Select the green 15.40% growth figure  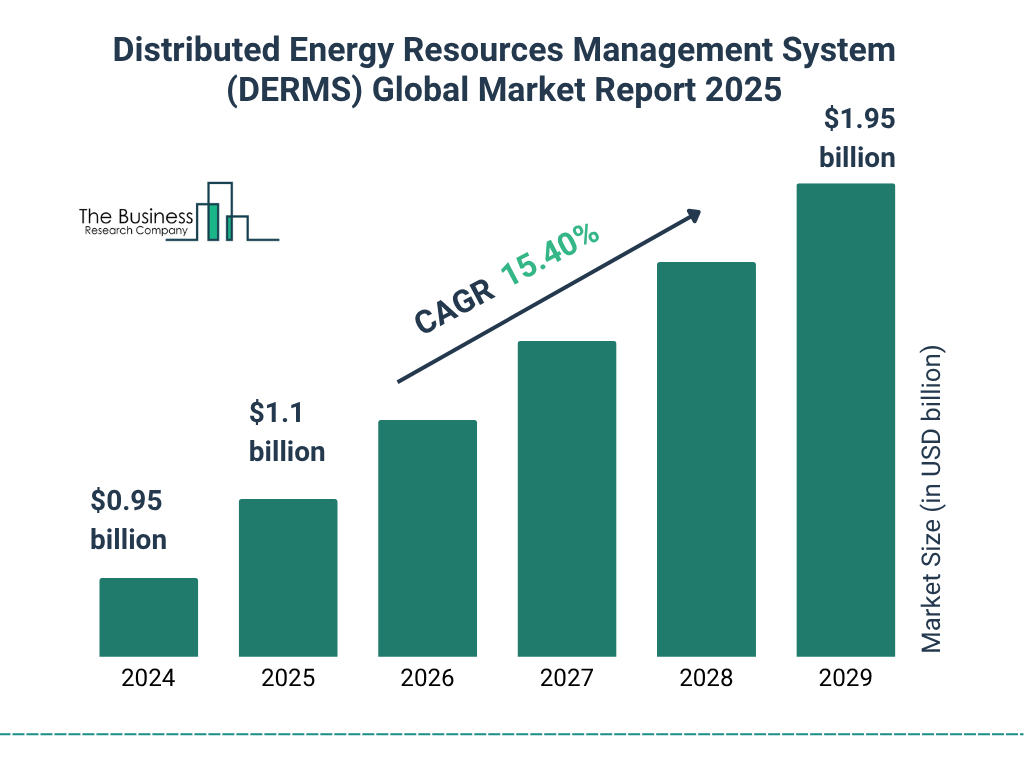pos(549,254)
